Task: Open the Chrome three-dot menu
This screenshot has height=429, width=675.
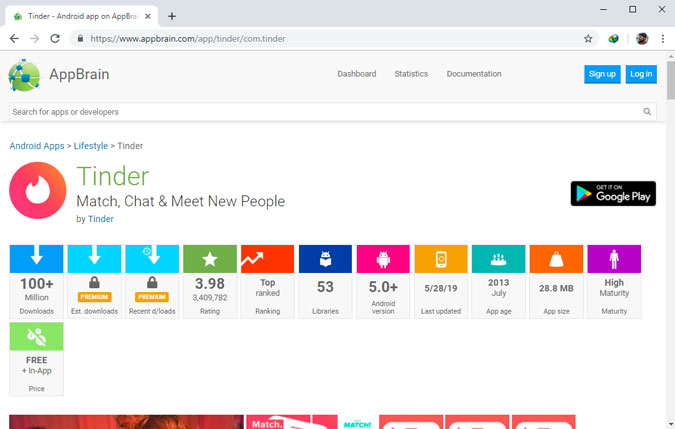Action: (x=663, y=39)
